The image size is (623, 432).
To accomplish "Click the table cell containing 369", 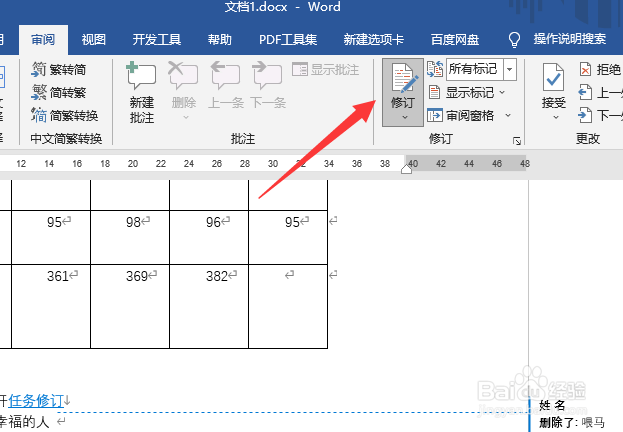I will point(130,306).
